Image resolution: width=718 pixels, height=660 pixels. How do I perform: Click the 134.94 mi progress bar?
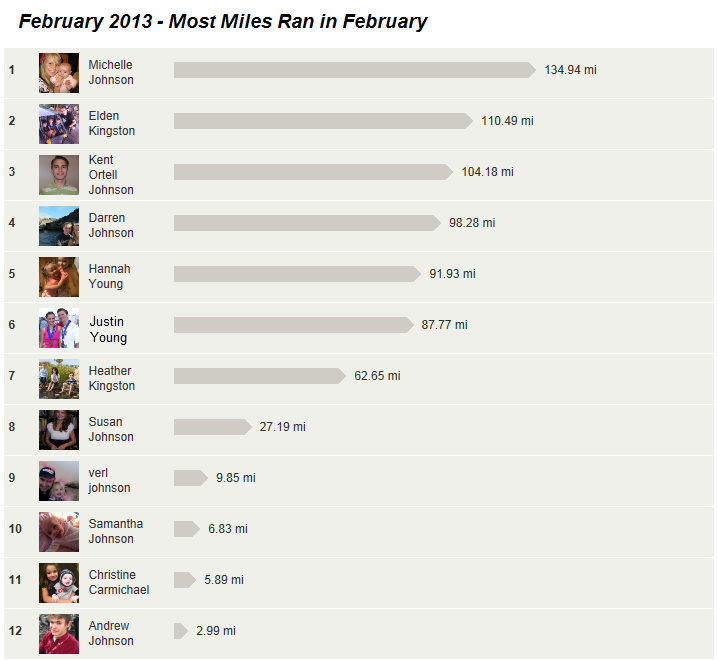355,70
